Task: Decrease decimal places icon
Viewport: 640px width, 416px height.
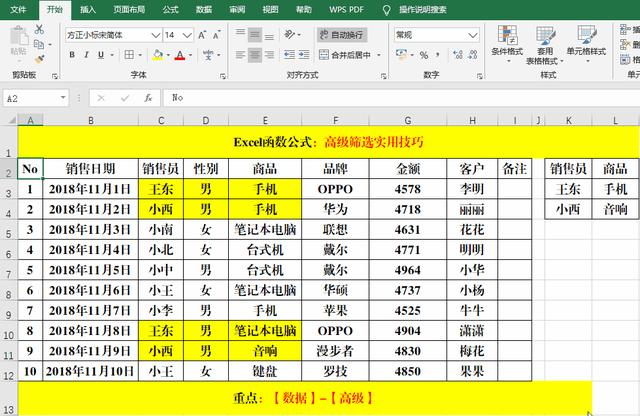Action: point(473,55)
